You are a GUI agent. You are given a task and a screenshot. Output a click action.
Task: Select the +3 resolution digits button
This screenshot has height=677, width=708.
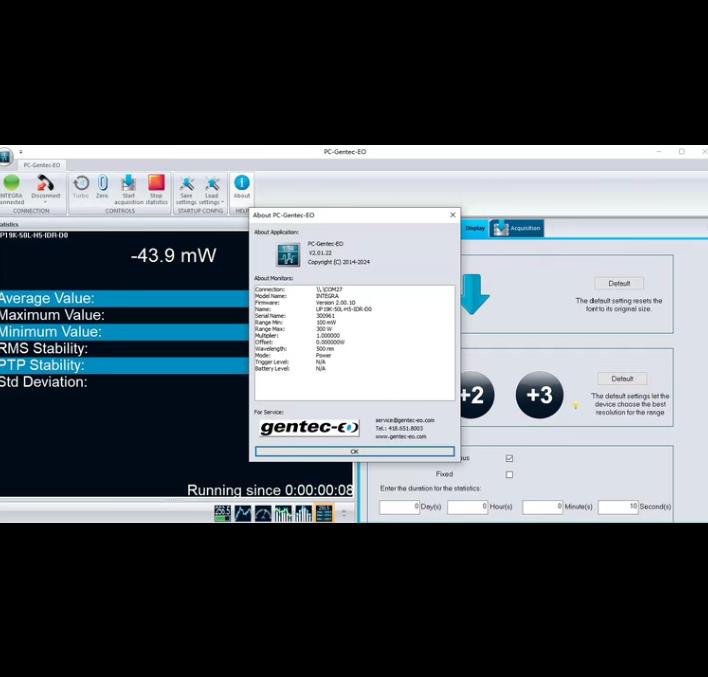pos(540,395)
